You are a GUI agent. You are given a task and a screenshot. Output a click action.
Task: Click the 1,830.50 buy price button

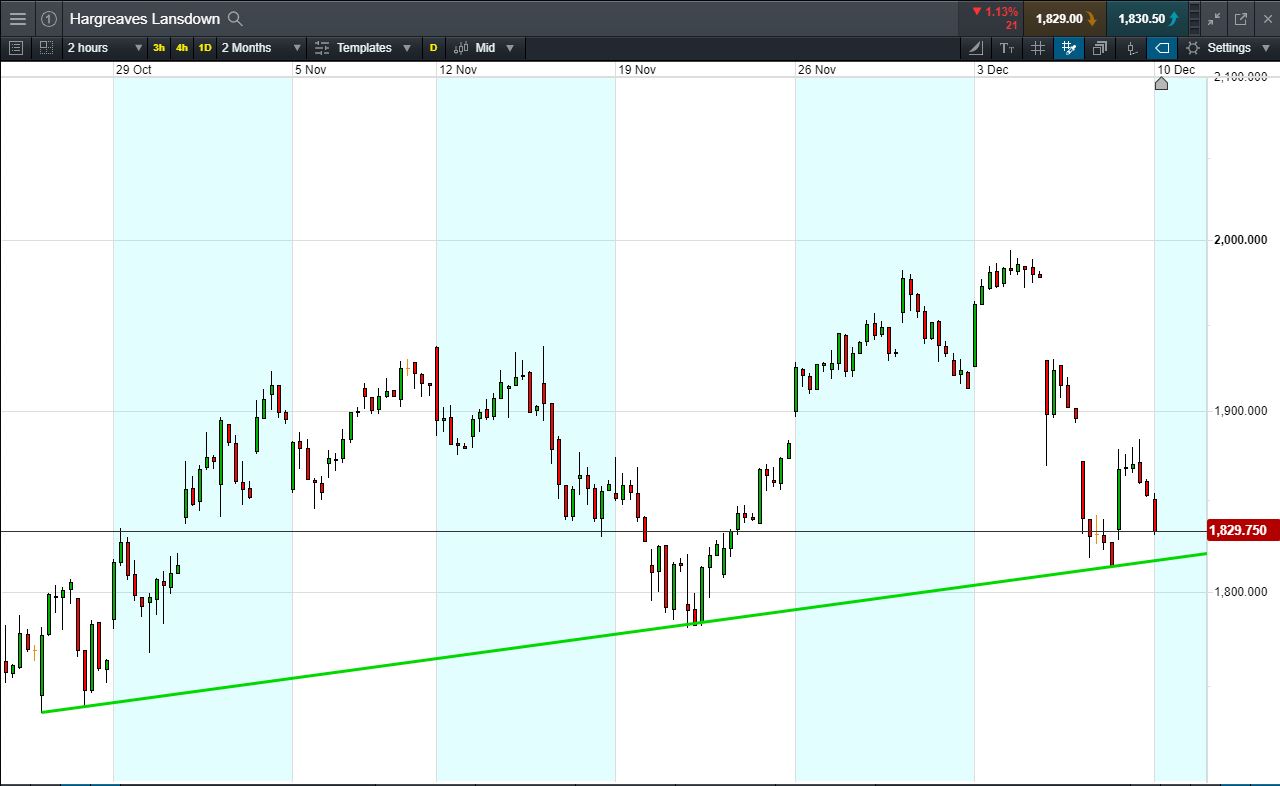pyautogui.click(x=1147, y=18)
